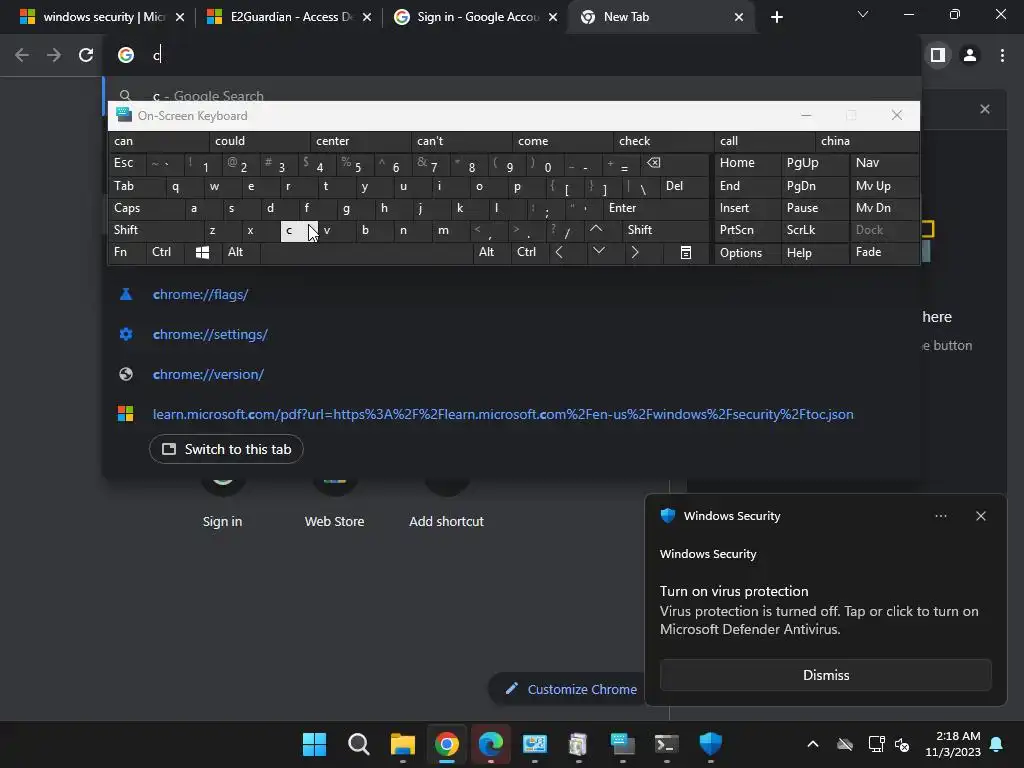Pick the 'come' word prediction
The width and height of the screenshot is (1024, 768).
pos(562,141)
